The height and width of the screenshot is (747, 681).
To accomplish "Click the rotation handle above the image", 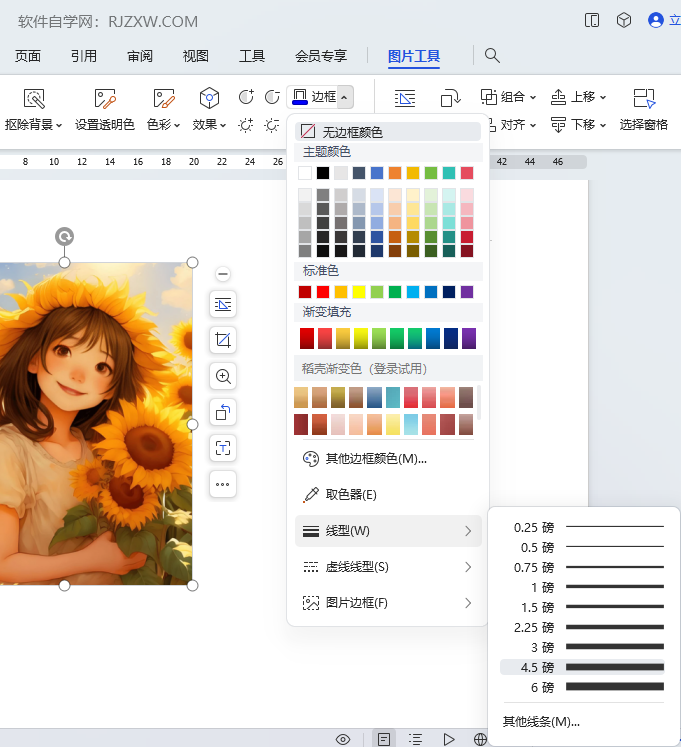I will [x=64, y=237].
